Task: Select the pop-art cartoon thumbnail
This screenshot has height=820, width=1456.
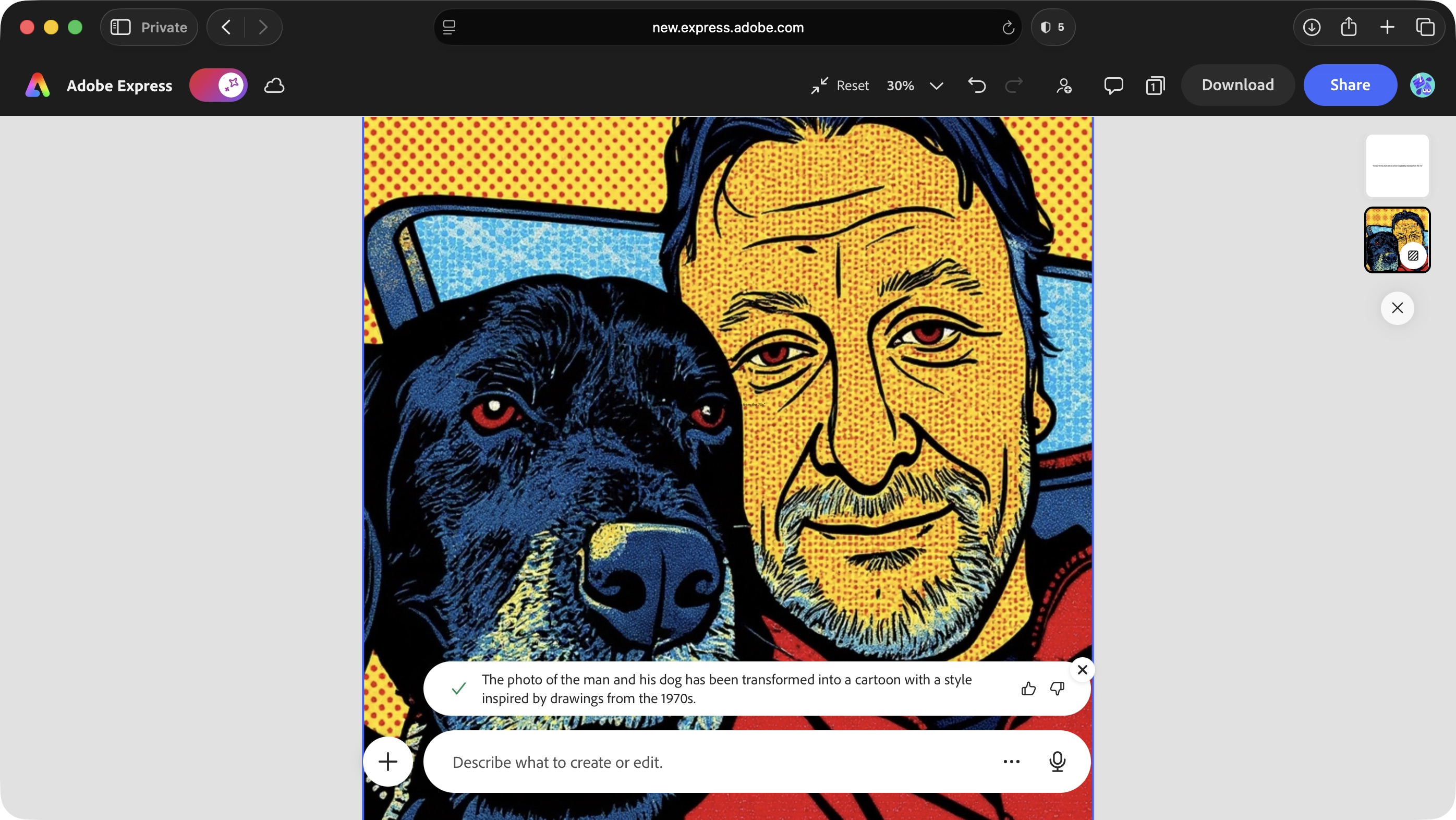Action: pyautogui.click(x=1397, y=240)
